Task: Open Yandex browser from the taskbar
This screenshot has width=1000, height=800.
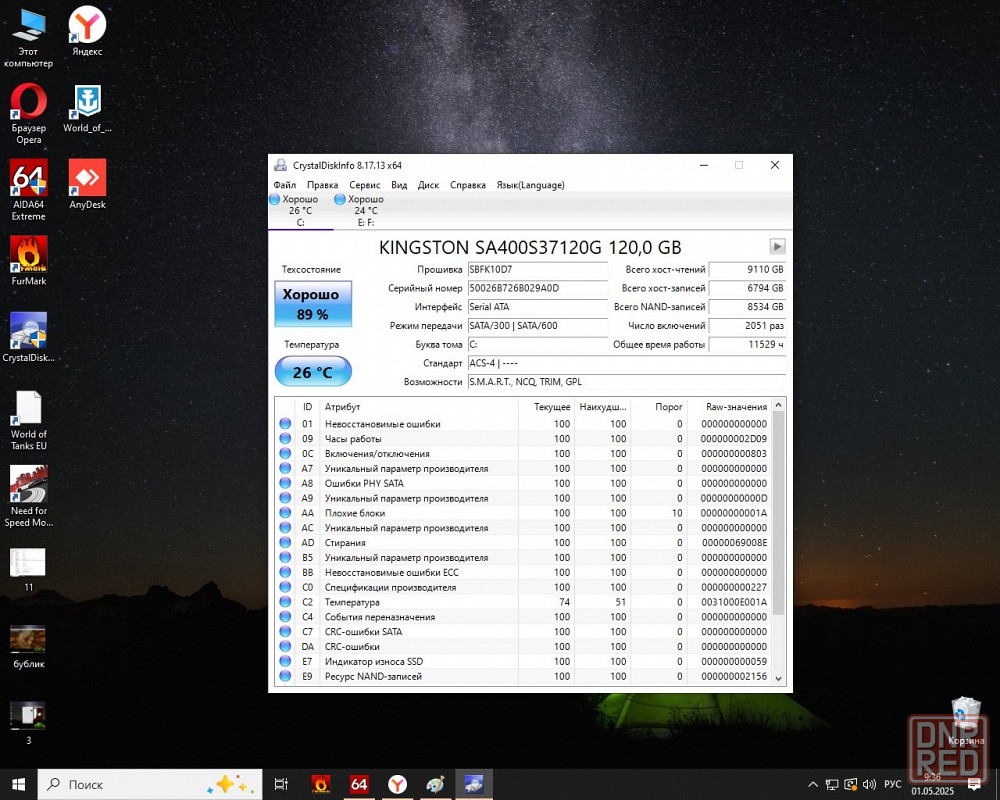Action: 397,784
